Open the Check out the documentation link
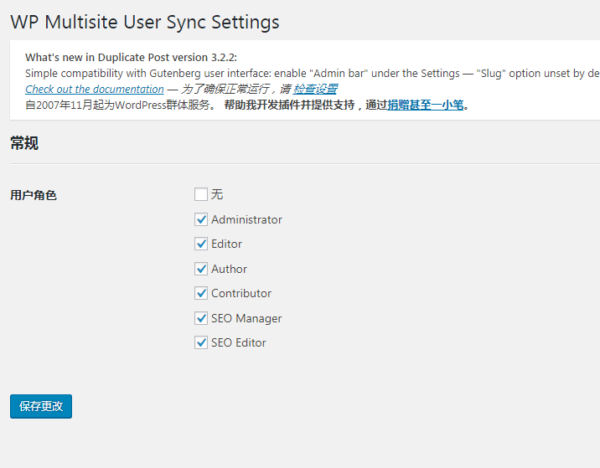This screenshot has width=600, height=468. [95, 89]
